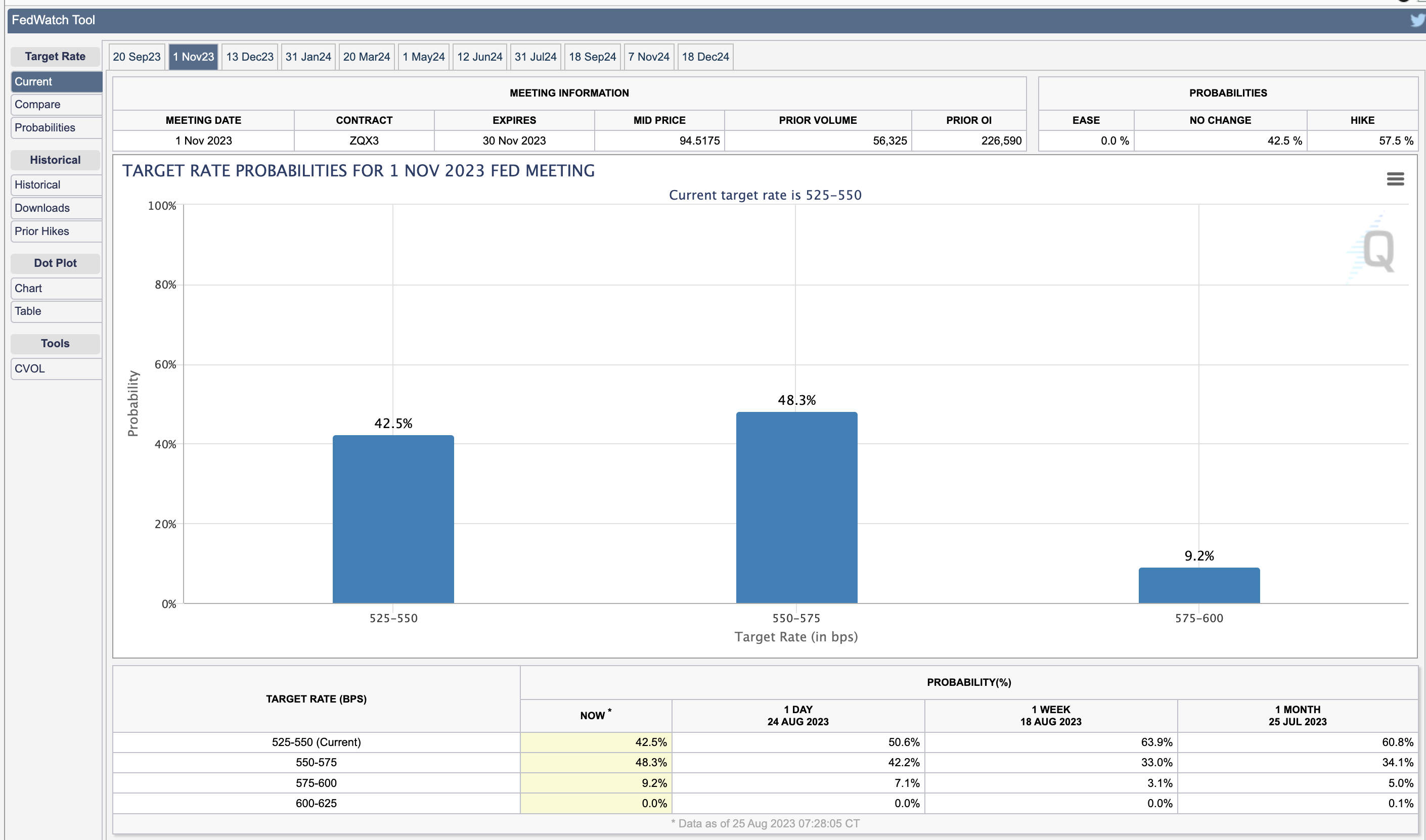Click the Historical link under Historical section

click(x=56, y=185)
